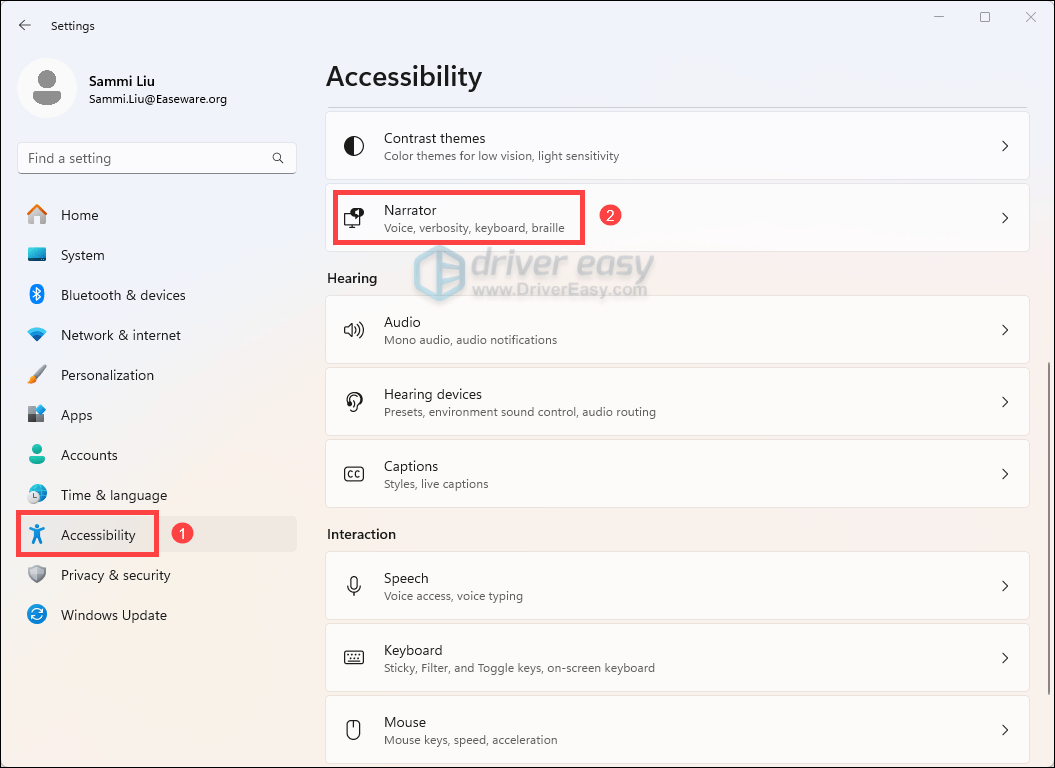Viewport: 1055px width, 768px height.
Task: Navigate to Privacy & security section
Action: (115, 575)
